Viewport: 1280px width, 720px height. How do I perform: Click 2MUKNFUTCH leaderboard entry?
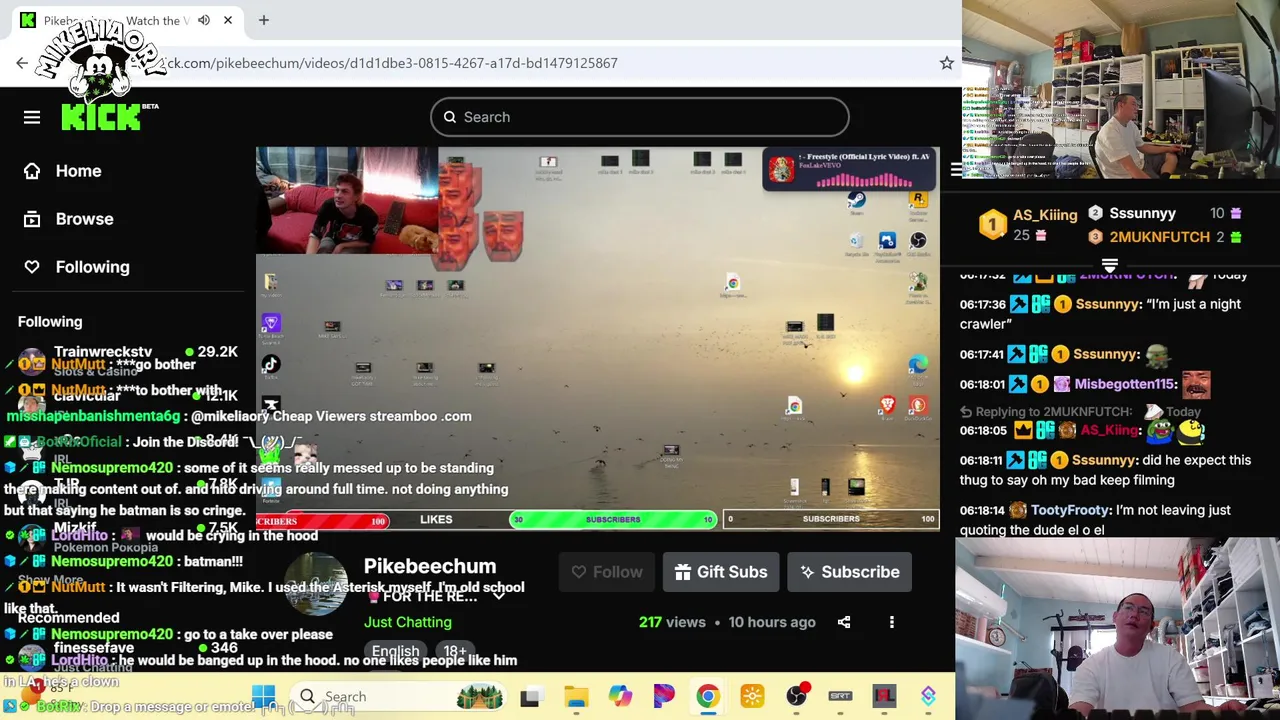[1159, 237]
